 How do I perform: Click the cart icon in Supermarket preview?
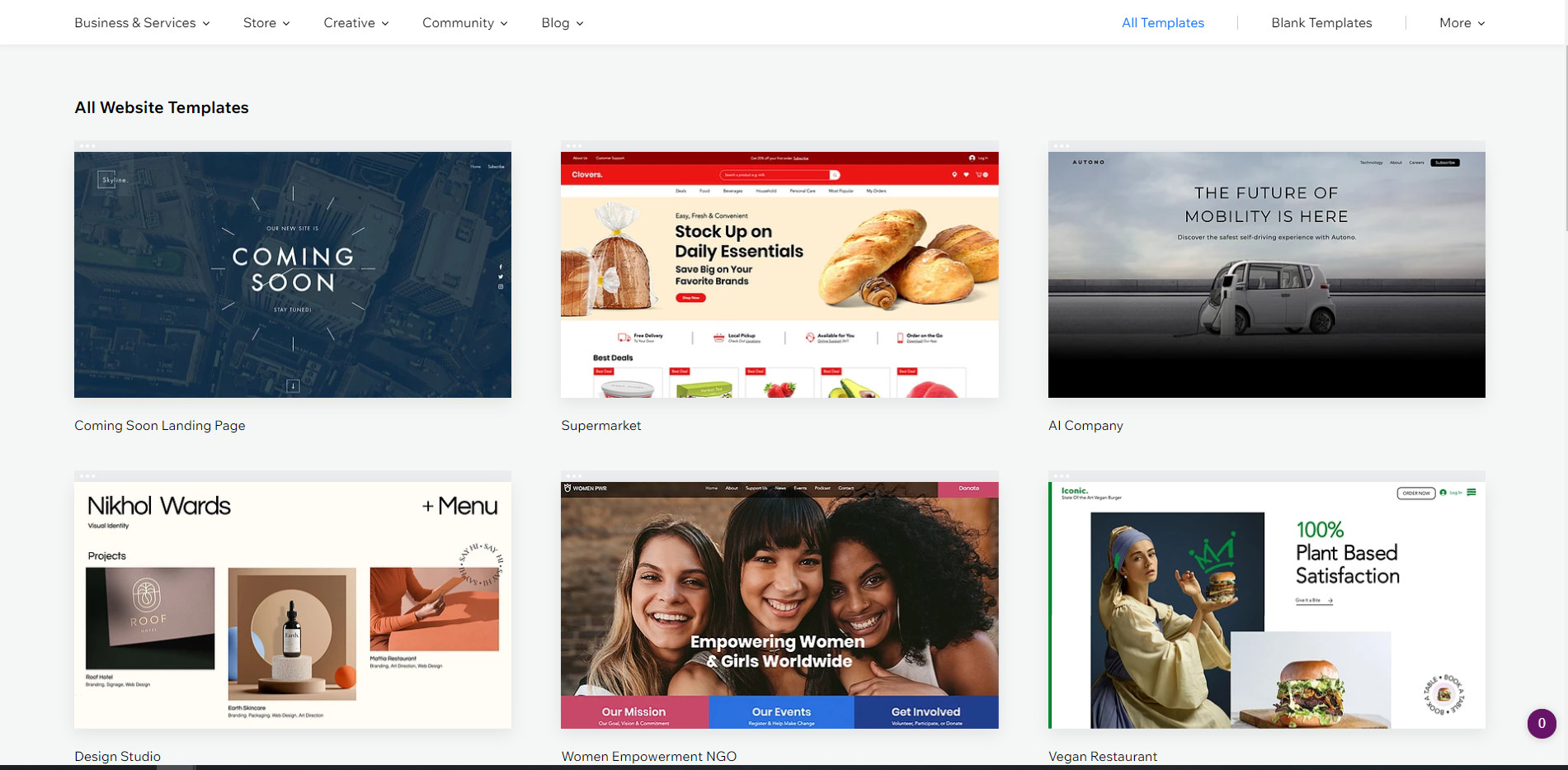pos(982,175)
